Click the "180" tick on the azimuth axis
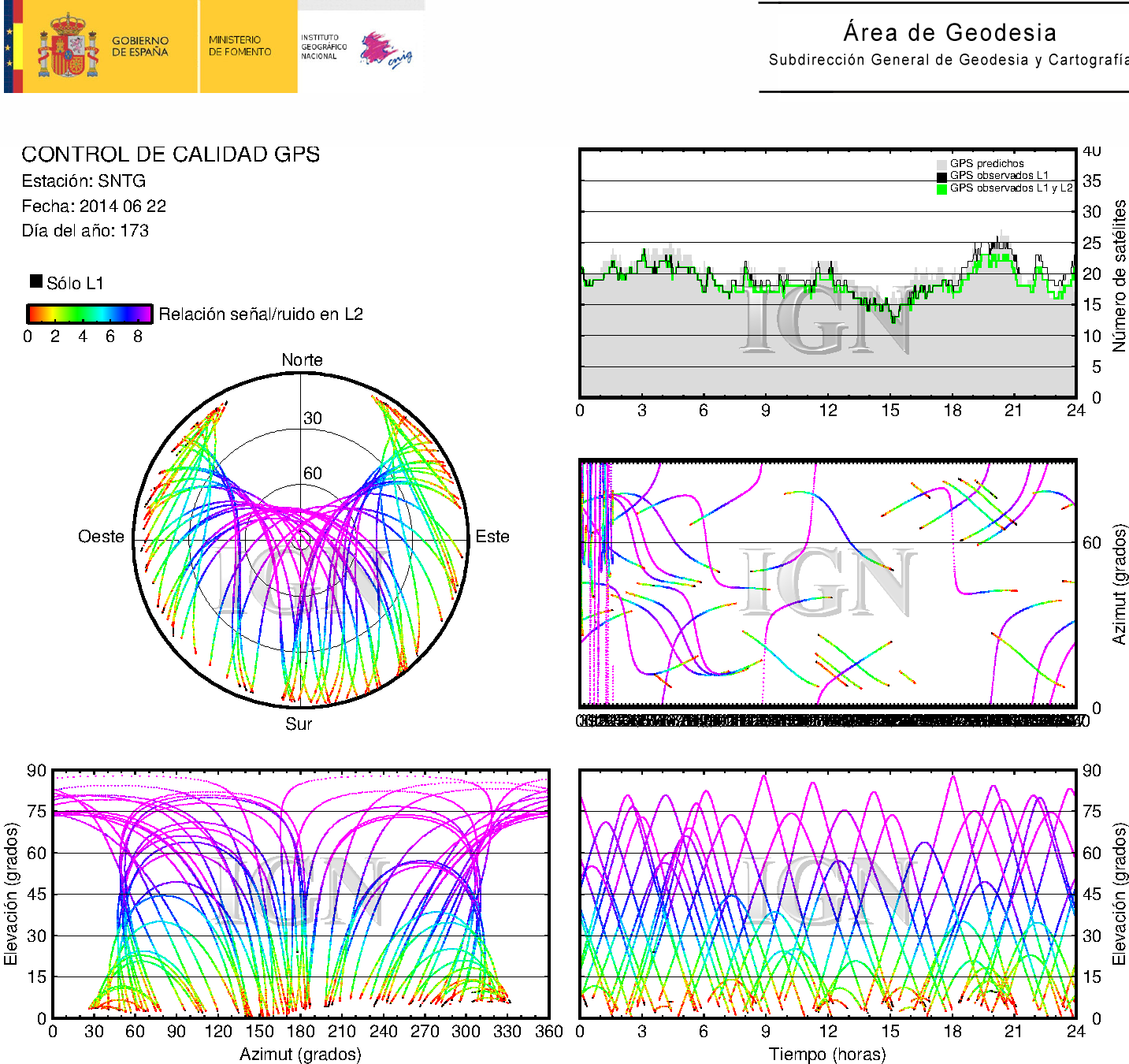This screenshot has width=1129, height=1064. pyautogui.click(x=301, y=1032)
